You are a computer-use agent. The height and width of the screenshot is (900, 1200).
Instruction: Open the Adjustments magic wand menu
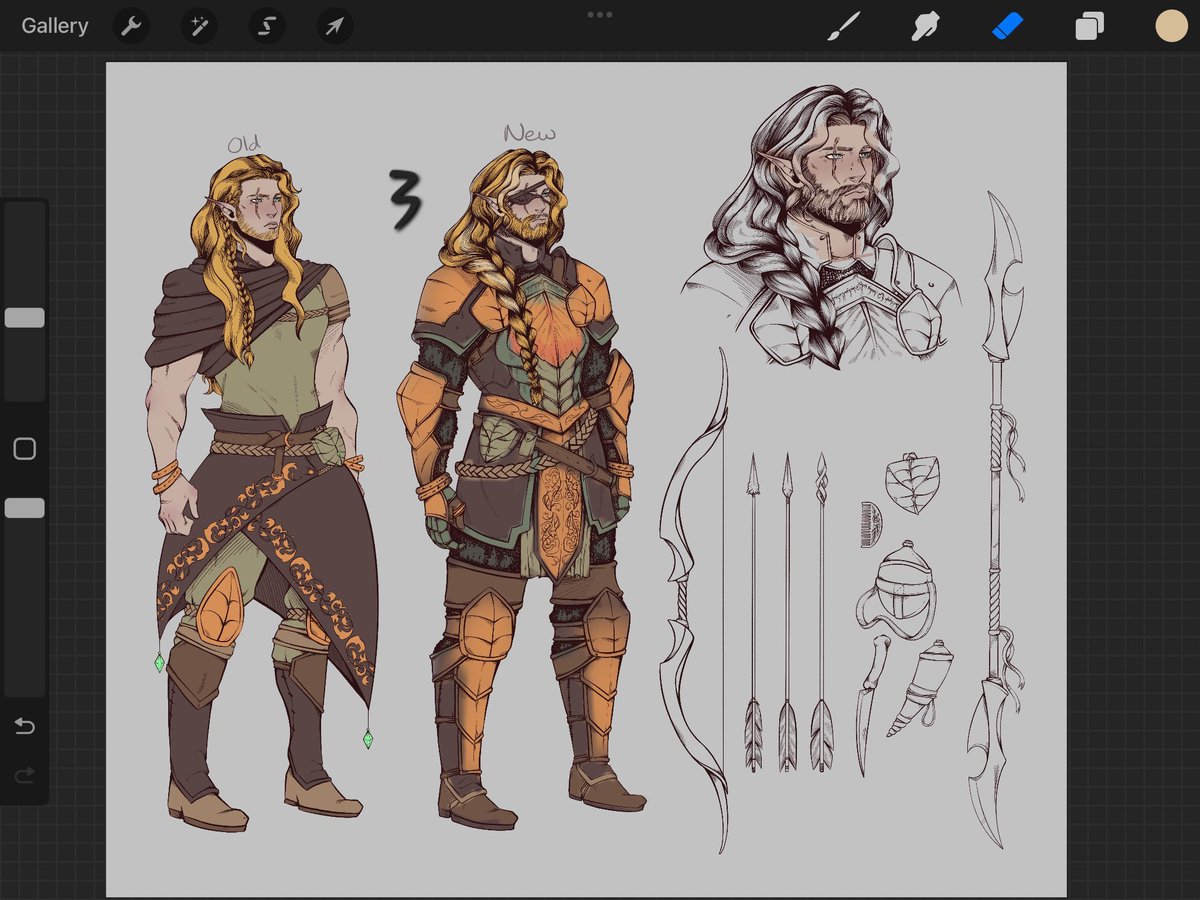[199, 26]
